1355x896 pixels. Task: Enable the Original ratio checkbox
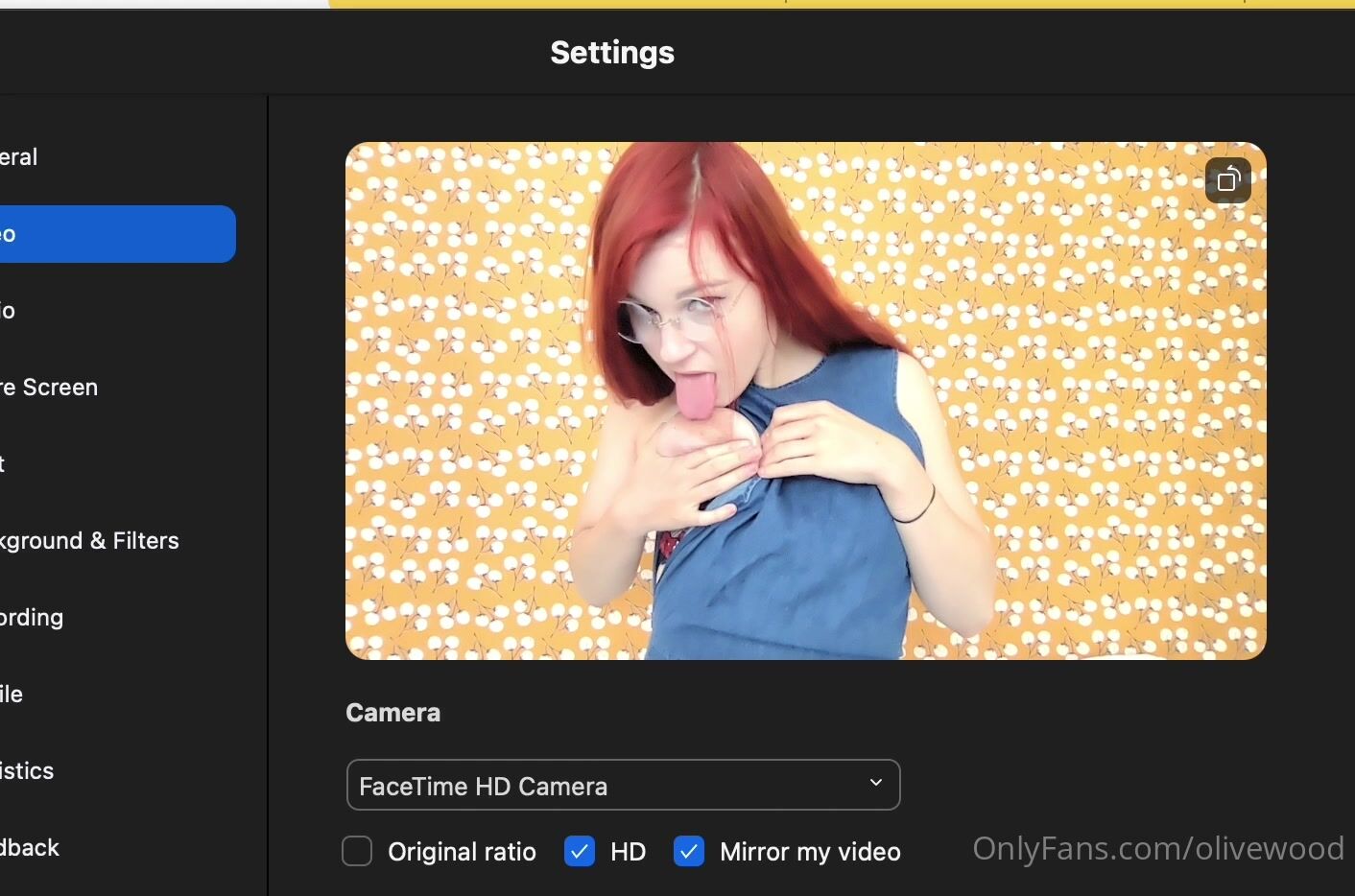tap(357, 851)
